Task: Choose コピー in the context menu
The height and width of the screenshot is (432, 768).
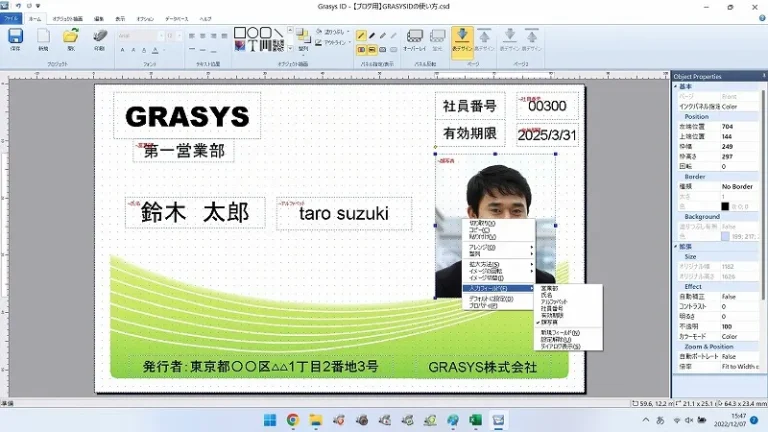Action: (x=498, y=230)
